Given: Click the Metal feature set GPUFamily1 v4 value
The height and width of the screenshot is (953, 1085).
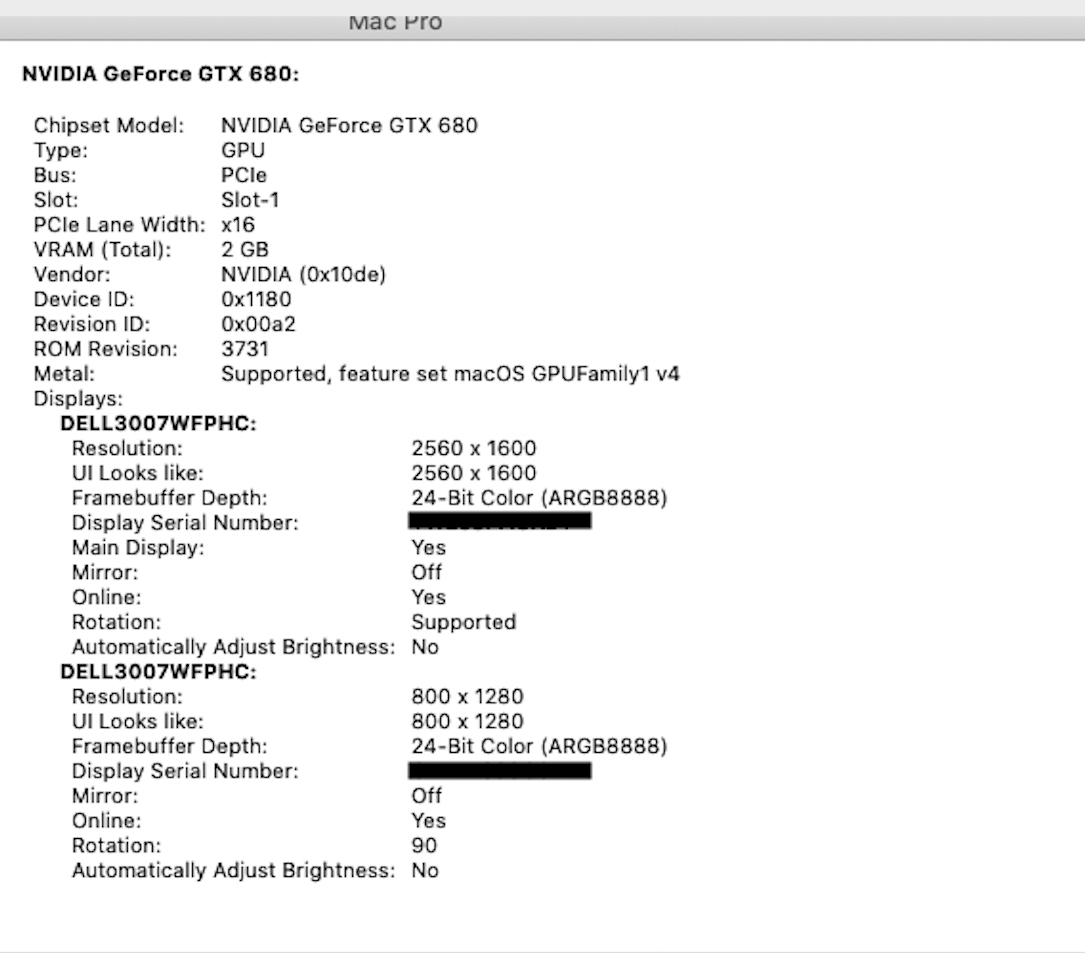Looking at the screenshot, I should pyautogui.click(x=450, y=374).
